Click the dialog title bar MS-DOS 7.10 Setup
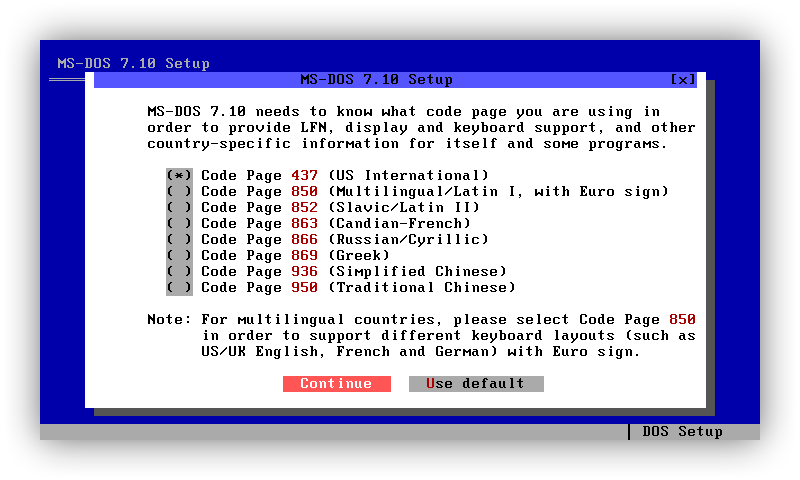Screen dimensions: 800x480 click(377, 80)
